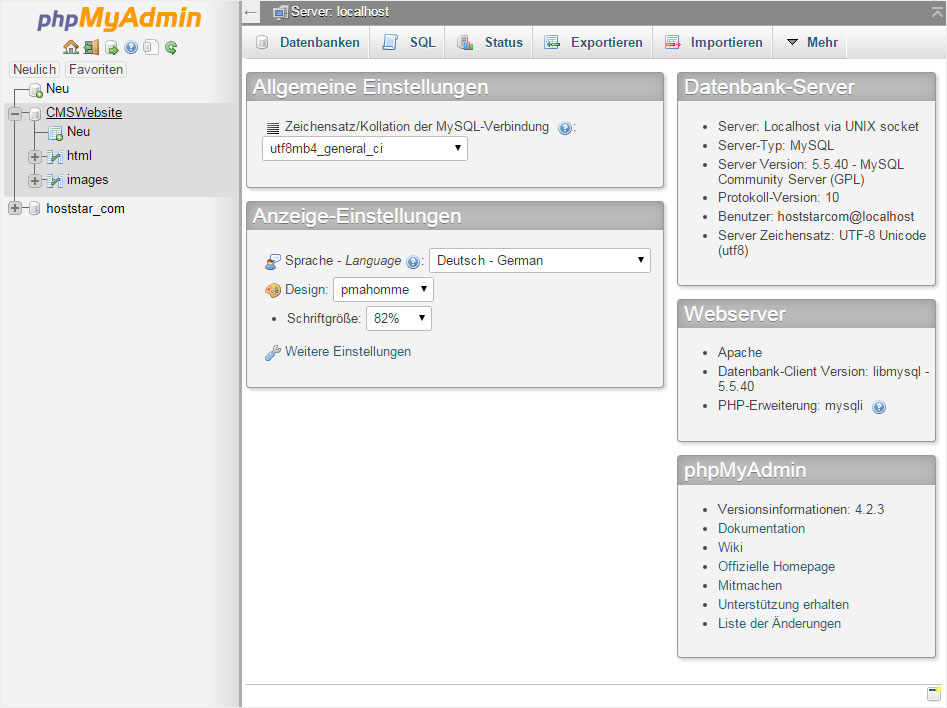Open the query window icon
Image resolution: width=947 pixels, height=708 pixels.
point(111,47)
